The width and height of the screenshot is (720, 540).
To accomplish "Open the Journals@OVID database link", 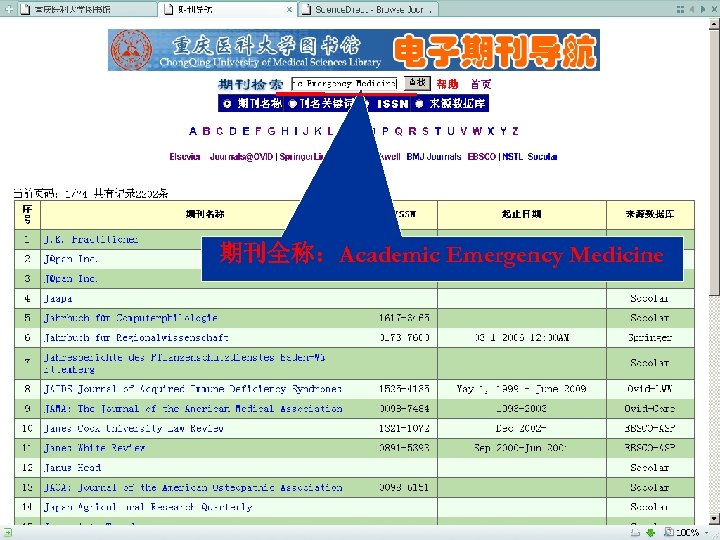I will (x=242, y=157).
